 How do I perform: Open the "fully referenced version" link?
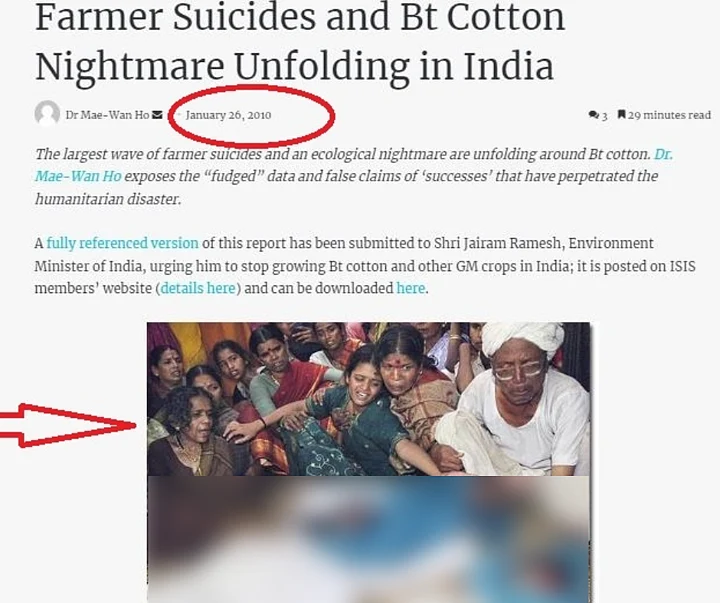point(123,243)
